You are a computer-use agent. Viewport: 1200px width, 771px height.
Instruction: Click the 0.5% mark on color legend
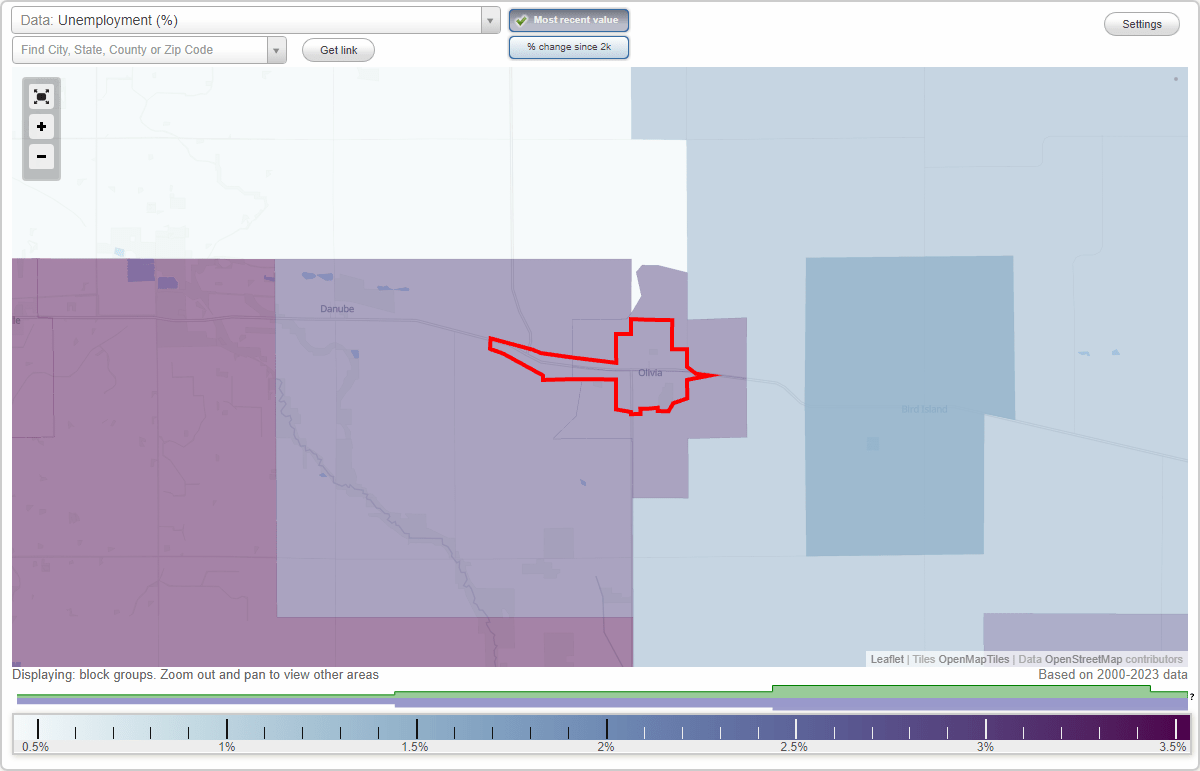click(x=36, y=746)
